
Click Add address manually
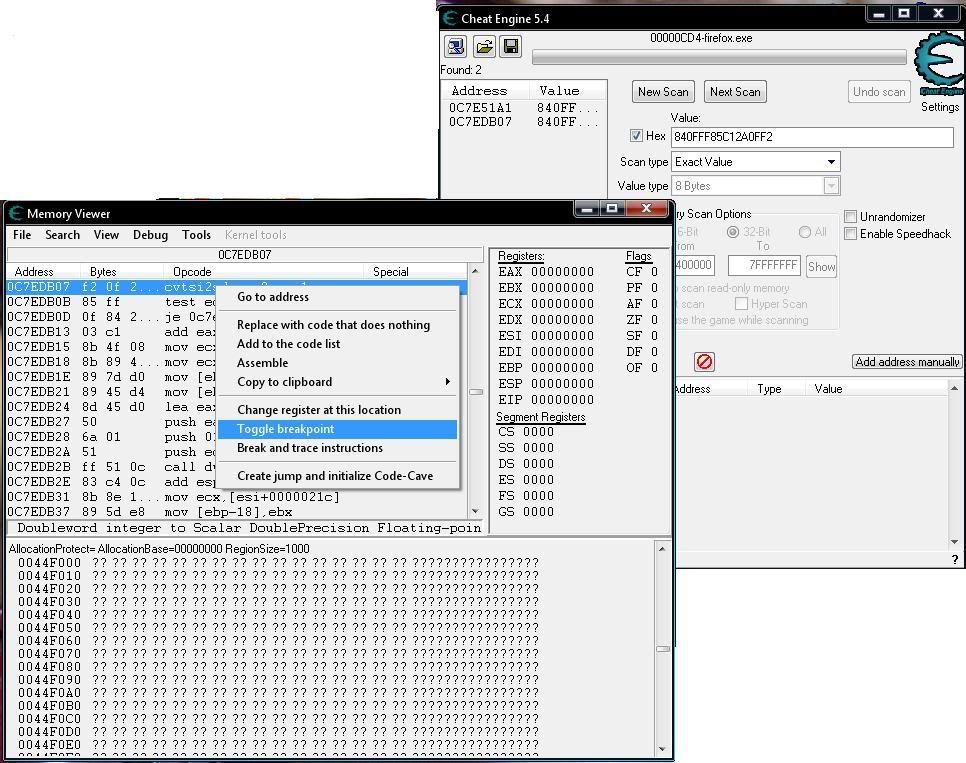[907, 362]
